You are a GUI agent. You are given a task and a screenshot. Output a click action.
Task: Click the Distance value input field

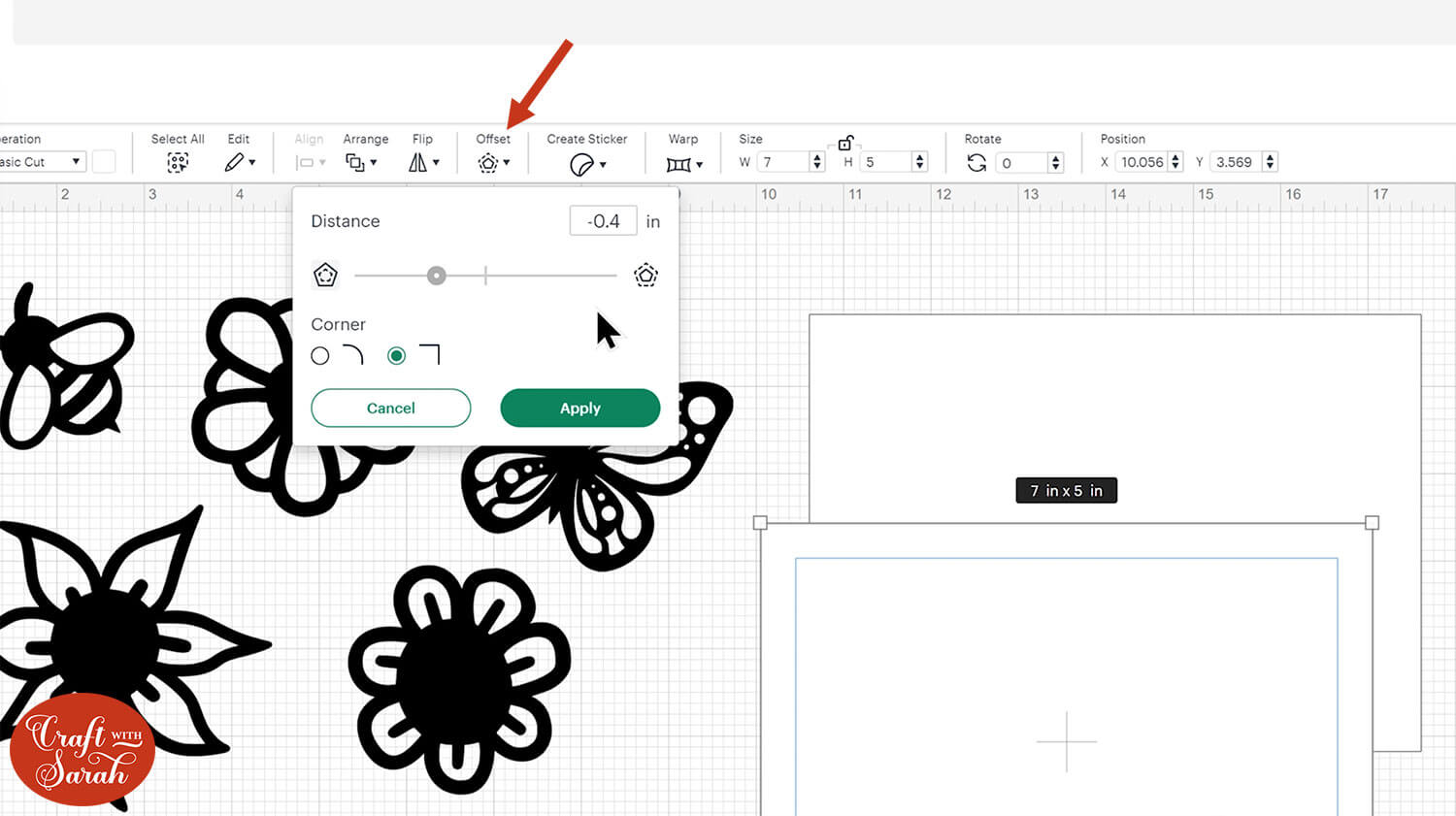[603, 221]
